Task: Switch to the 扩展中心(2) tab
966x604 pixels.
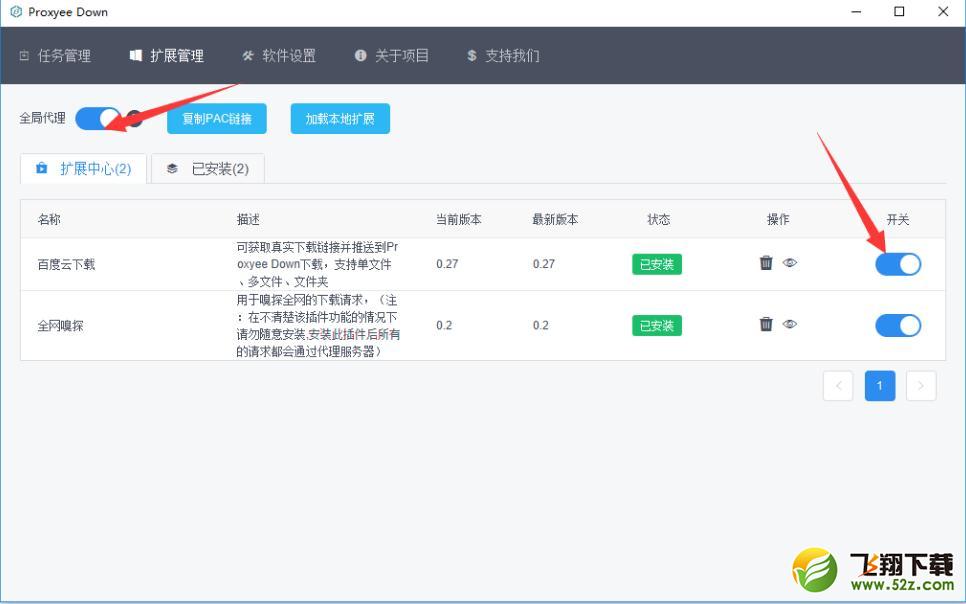Action: 84,168
